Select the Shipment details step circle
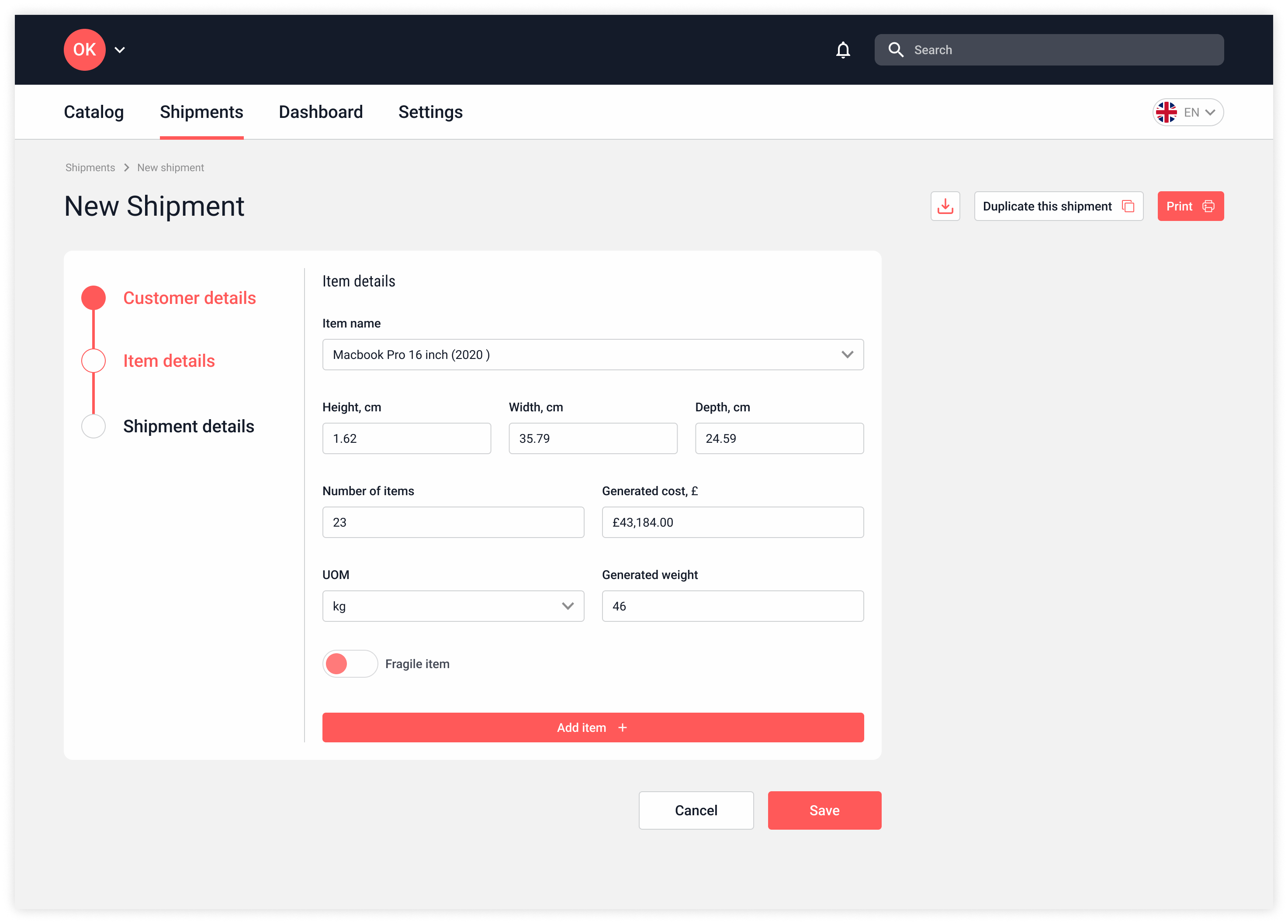Viewport: 1288px width, 924px height. 93,426
